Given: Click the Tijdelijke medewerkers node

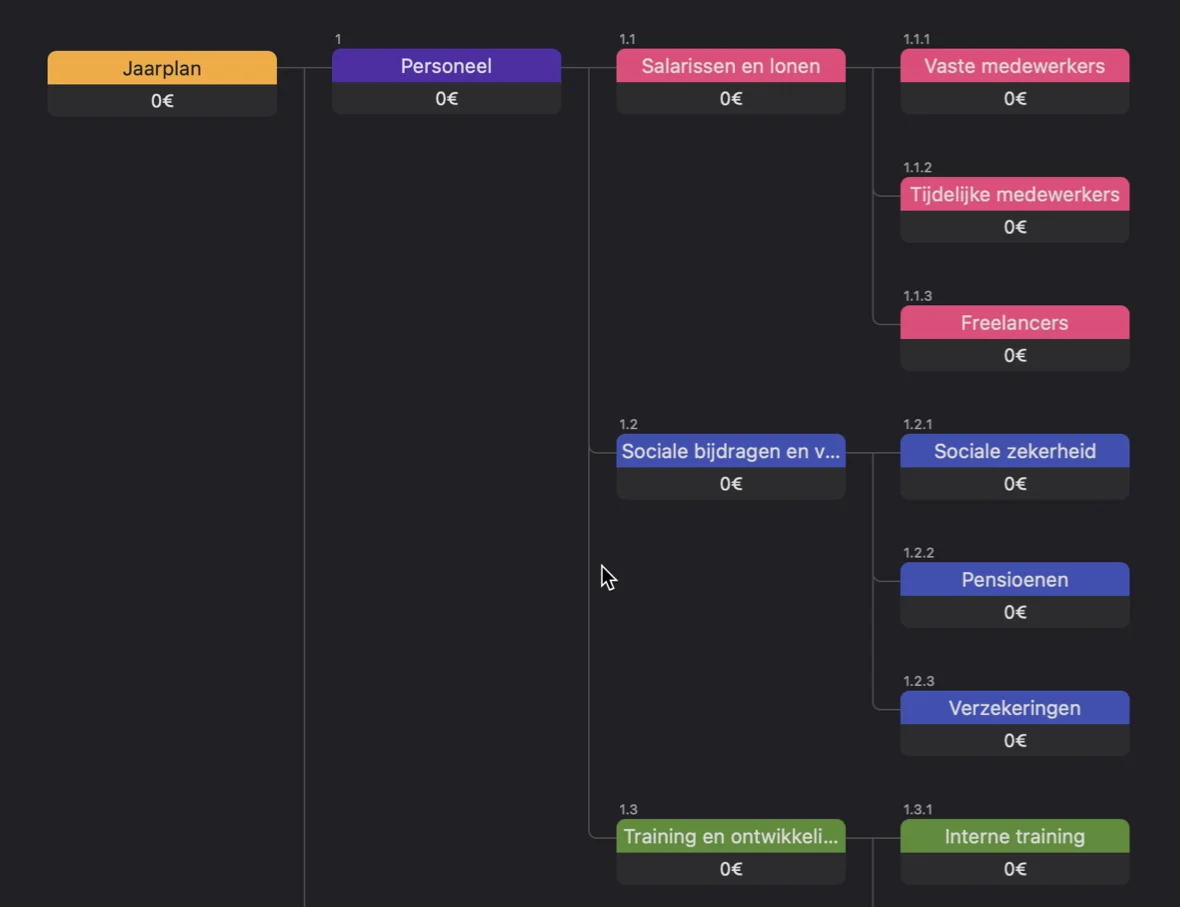Looking at the screenshot, I should click(1014, 195).
